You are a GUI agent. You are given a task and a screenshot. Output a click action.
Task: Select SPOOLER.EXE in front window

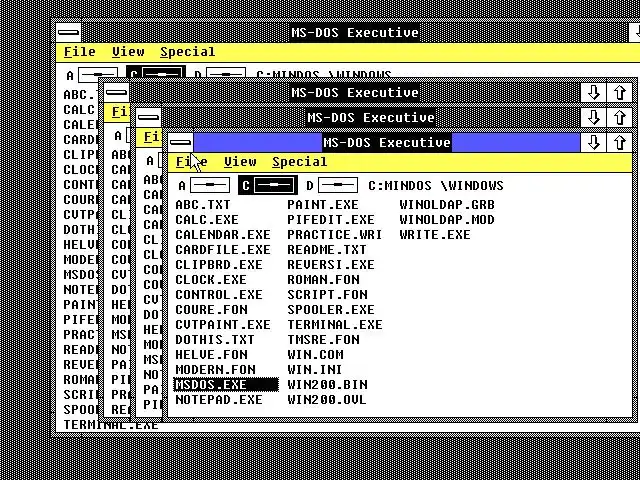pyautogui.click(x=331, y=310)
